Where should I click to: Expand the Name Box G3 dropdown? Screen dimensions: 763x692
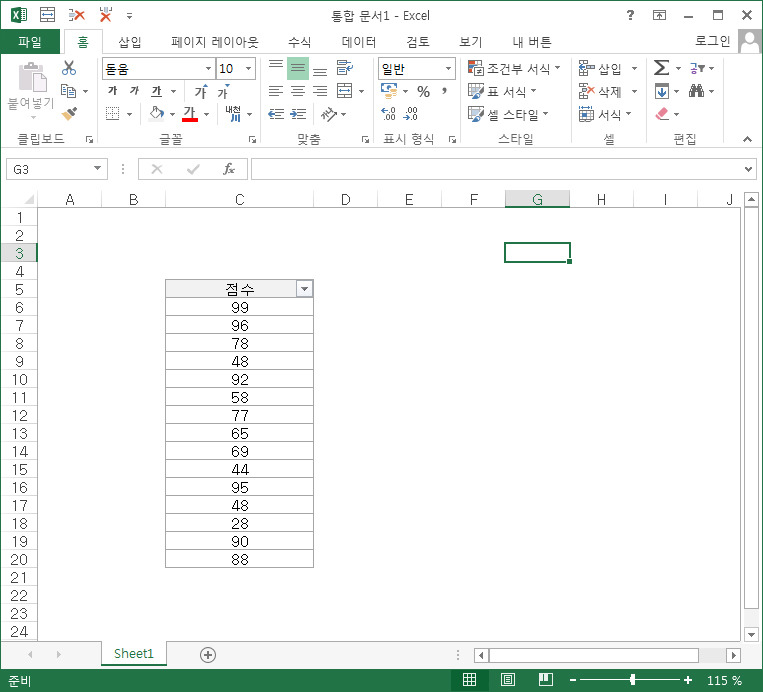click(97, 168)
